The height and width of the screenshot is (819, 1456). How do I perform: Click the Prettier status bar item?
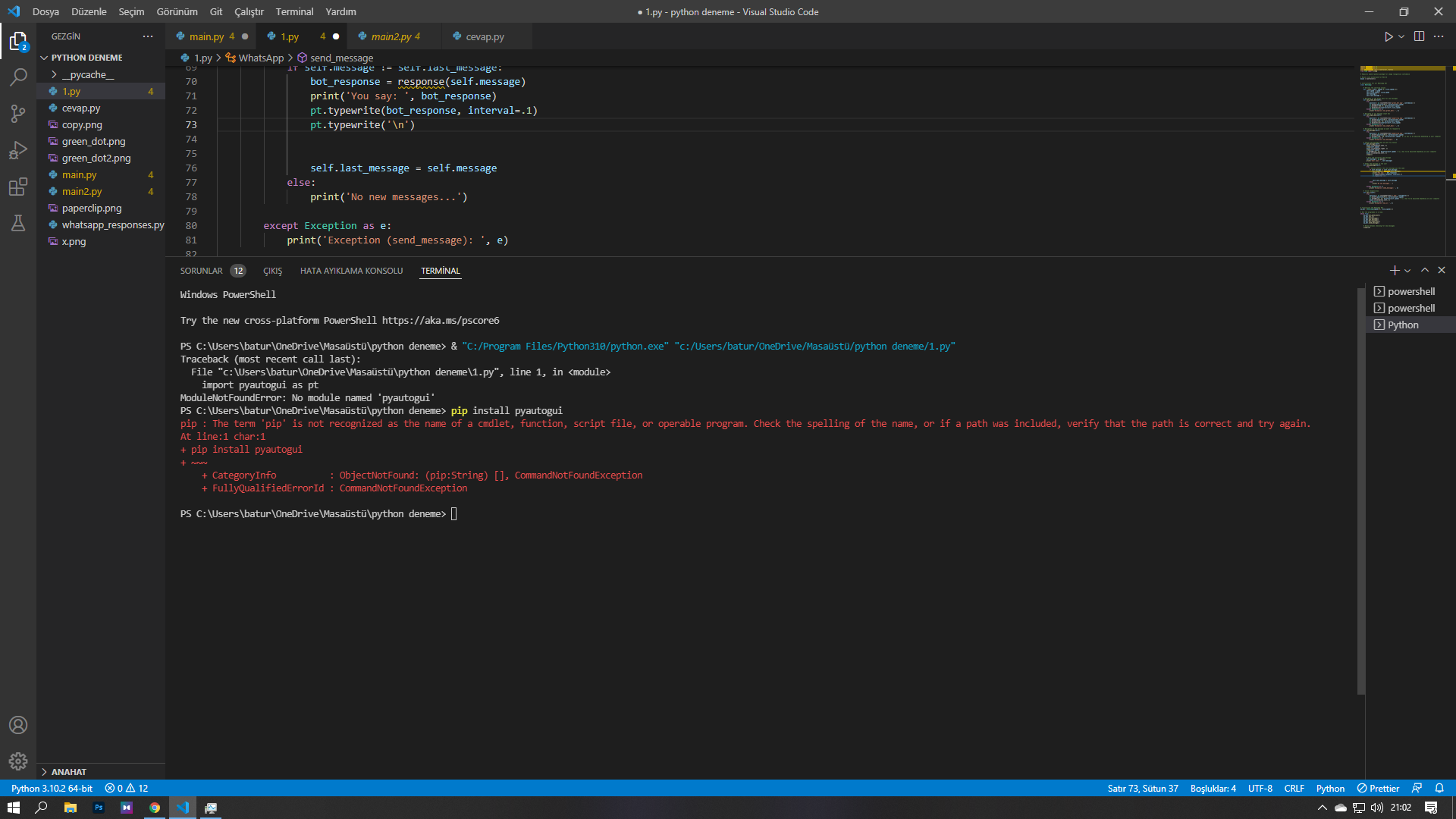[1378, 789]
